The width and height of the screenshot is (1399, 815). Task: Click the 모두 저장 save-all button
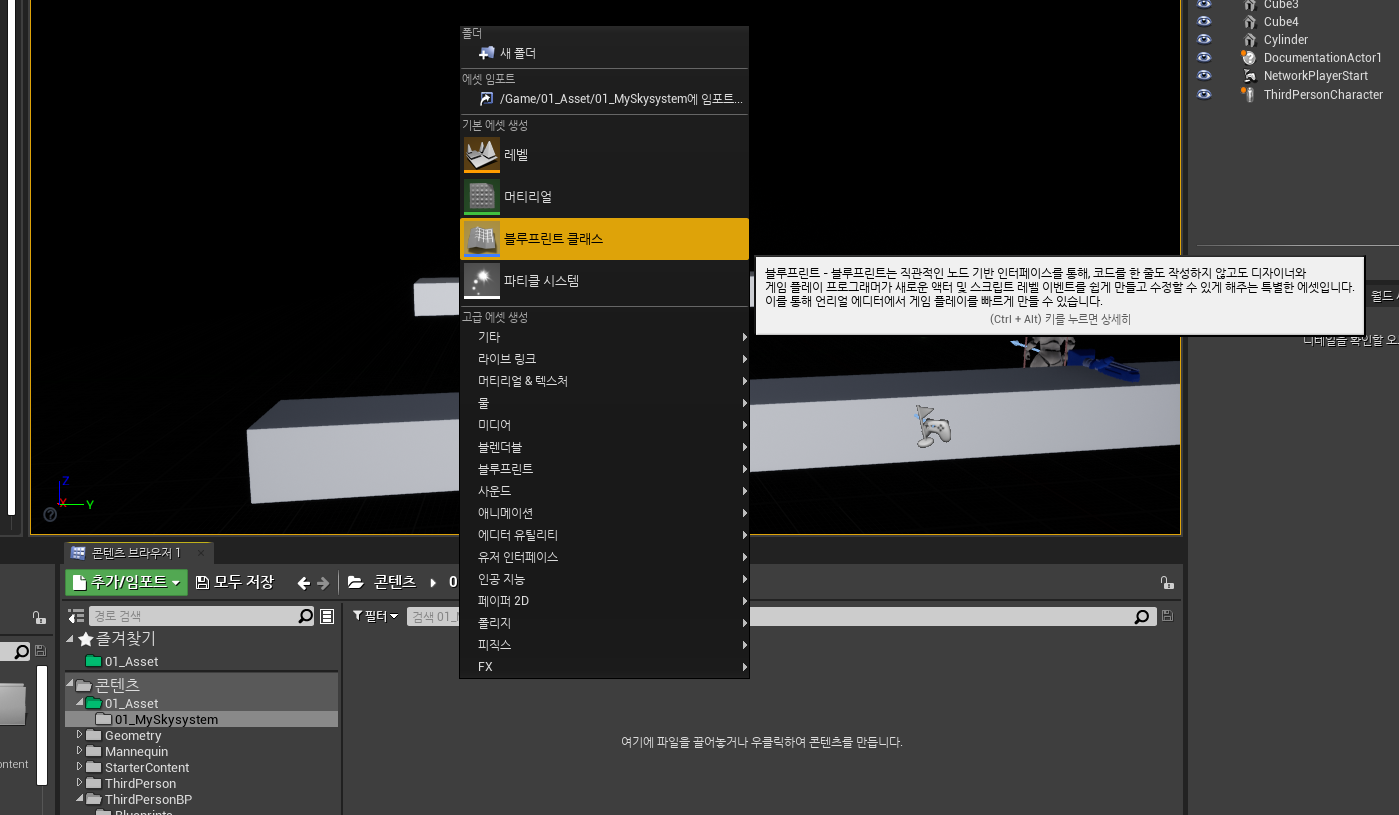[x=235, y=582]
